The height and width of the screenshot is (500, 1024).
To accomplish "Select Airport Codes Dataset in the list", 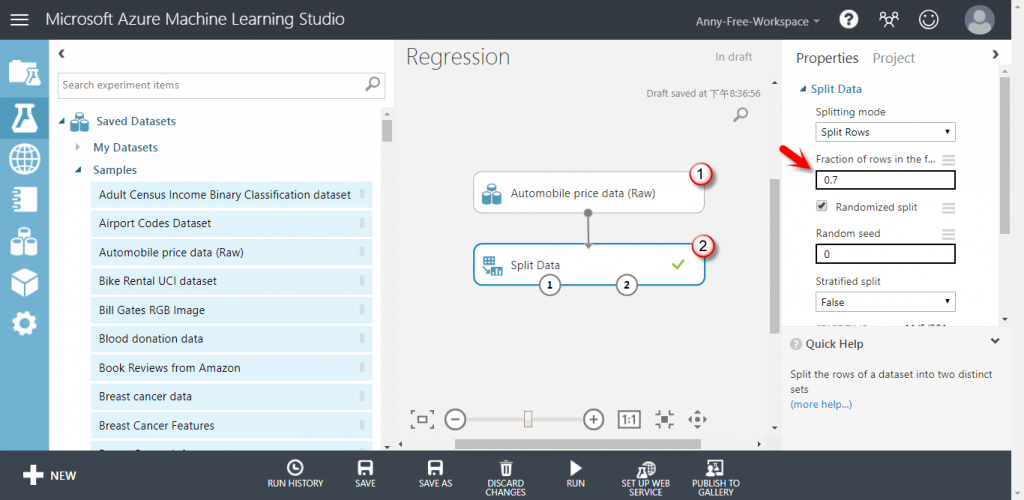I will tap(232, 223).
